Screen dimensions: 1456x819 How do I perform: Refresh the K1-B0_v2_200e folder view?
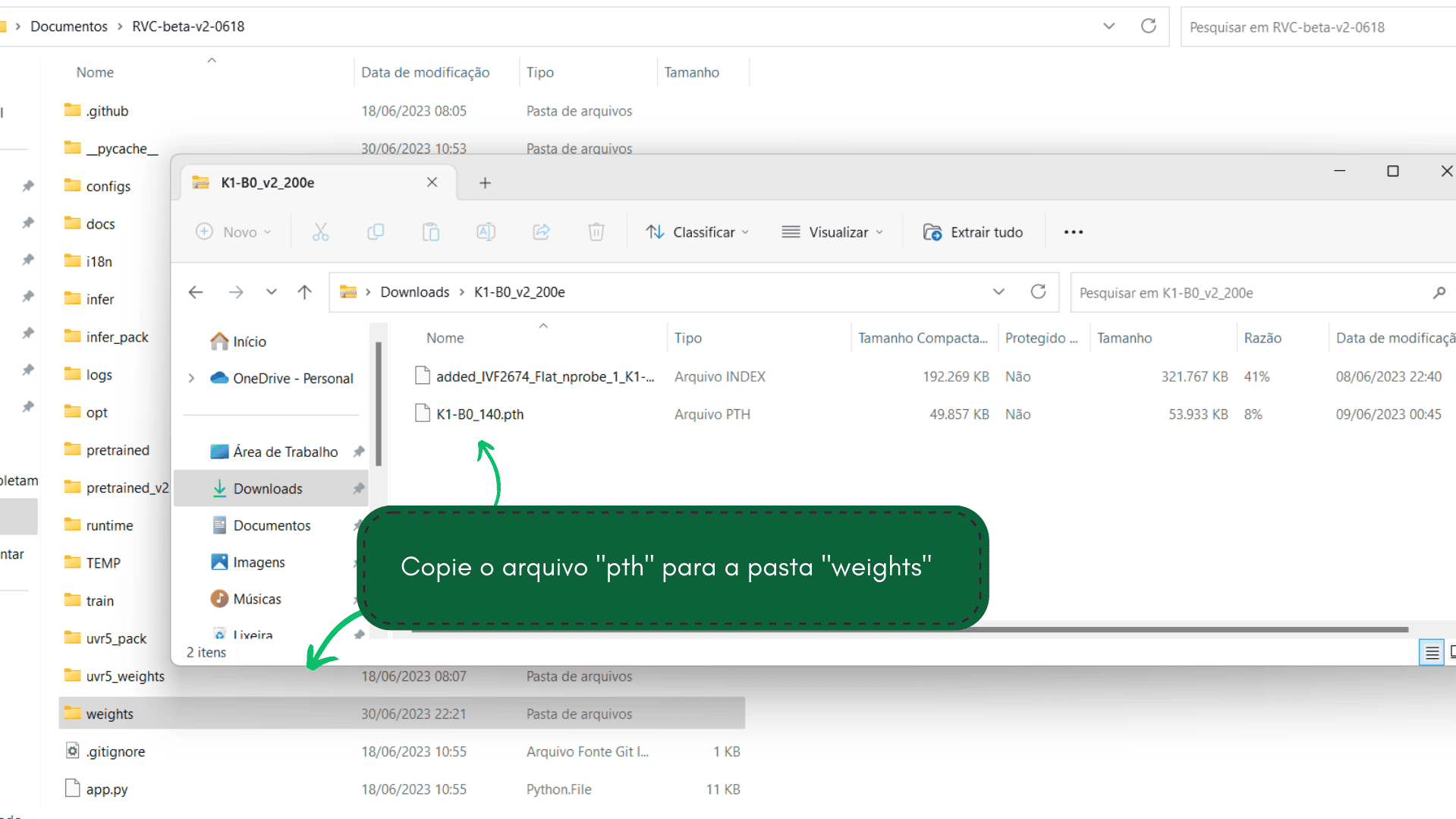tap(1038, 292)
